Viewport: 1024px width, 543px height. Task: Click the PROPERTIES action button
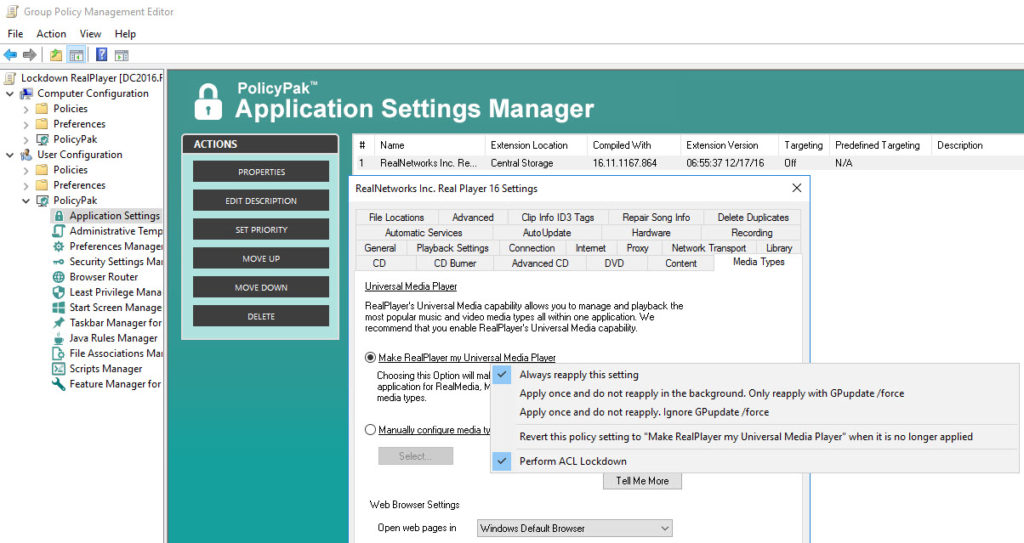coord(261,172)
